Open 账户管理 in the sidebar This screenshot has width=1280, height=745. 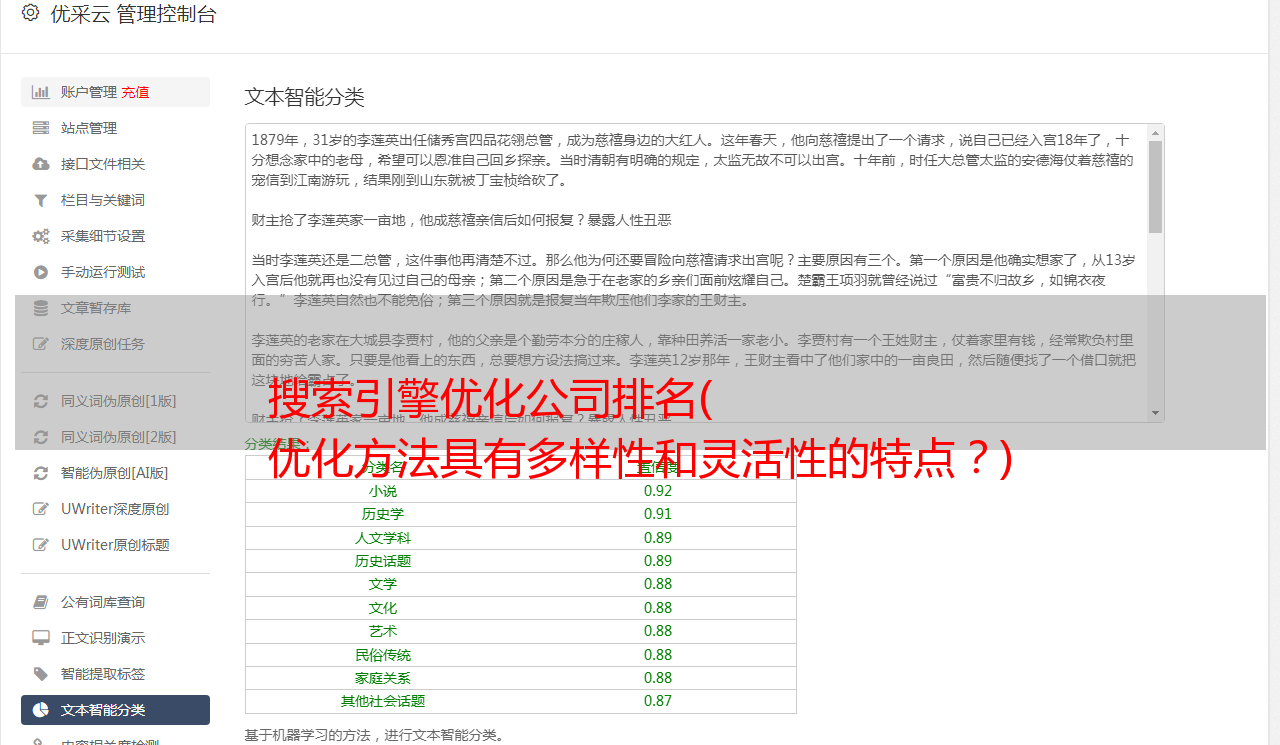(90, 92)
